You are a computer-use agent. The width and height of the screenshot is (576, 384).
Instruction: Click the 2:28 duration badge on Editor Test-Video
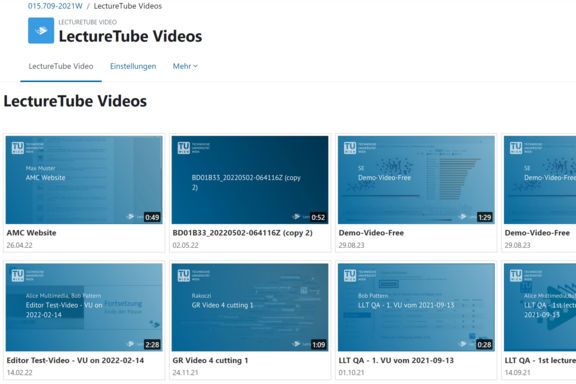[x=152, y=345]
